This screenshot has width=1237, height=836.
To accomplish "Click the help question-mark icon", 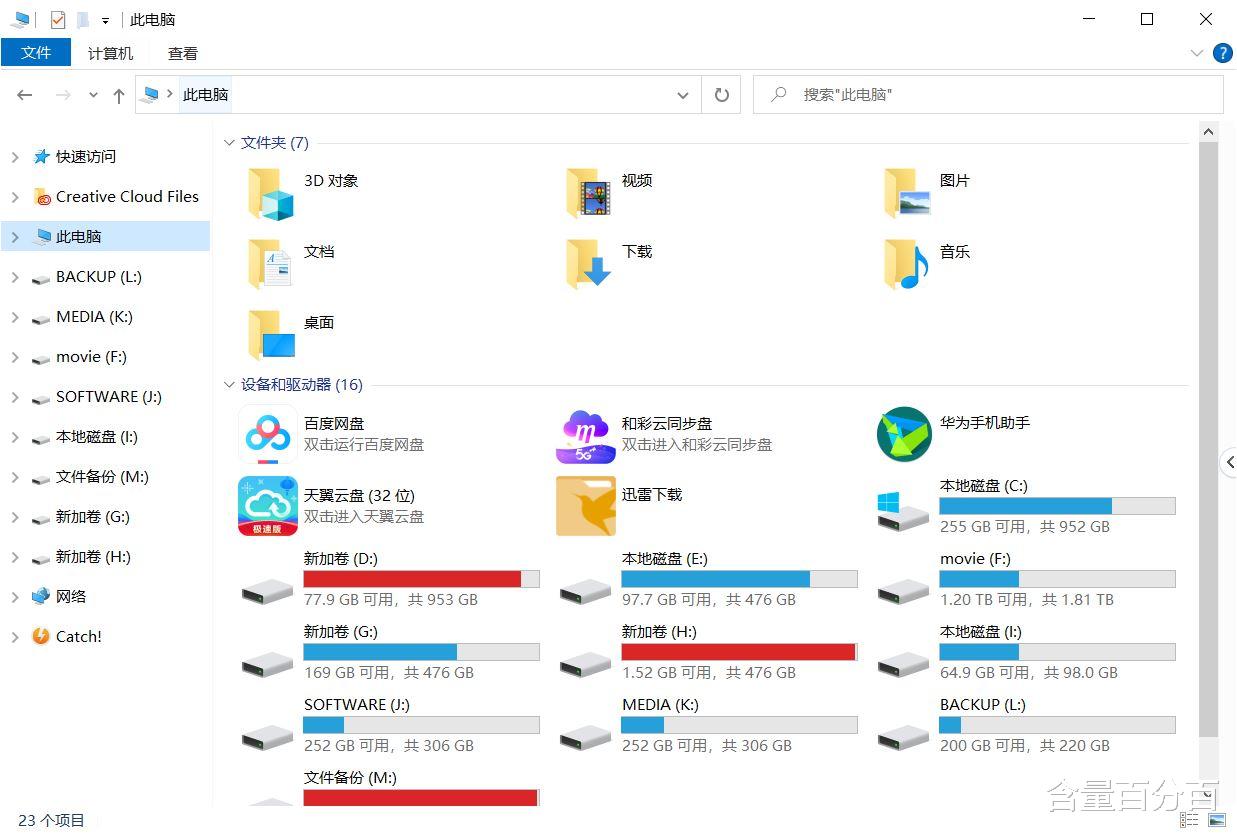I will click(x=1222, y=53).
